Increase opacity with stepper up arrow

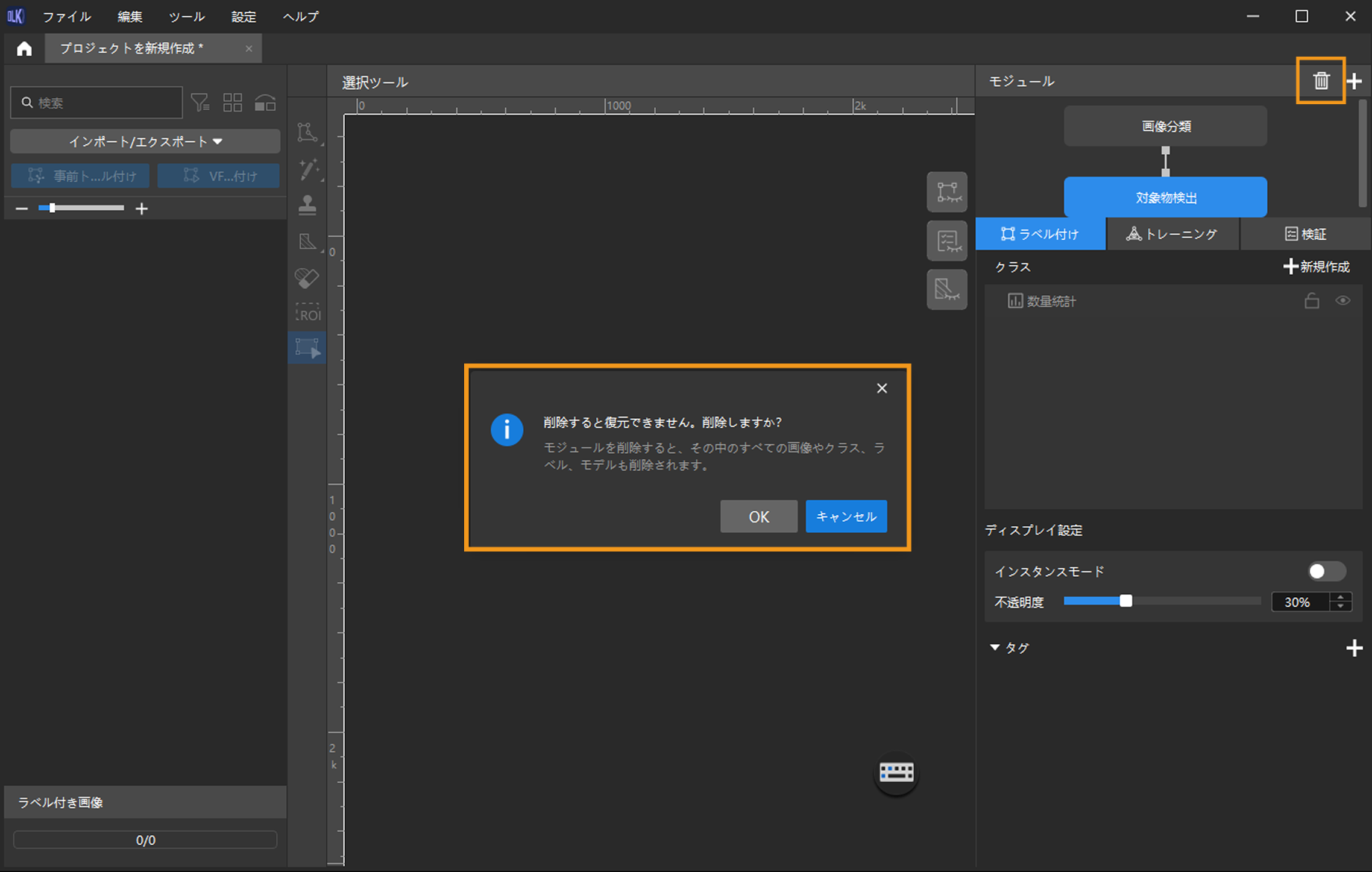pyautogui.click(x=1341, y=597)
